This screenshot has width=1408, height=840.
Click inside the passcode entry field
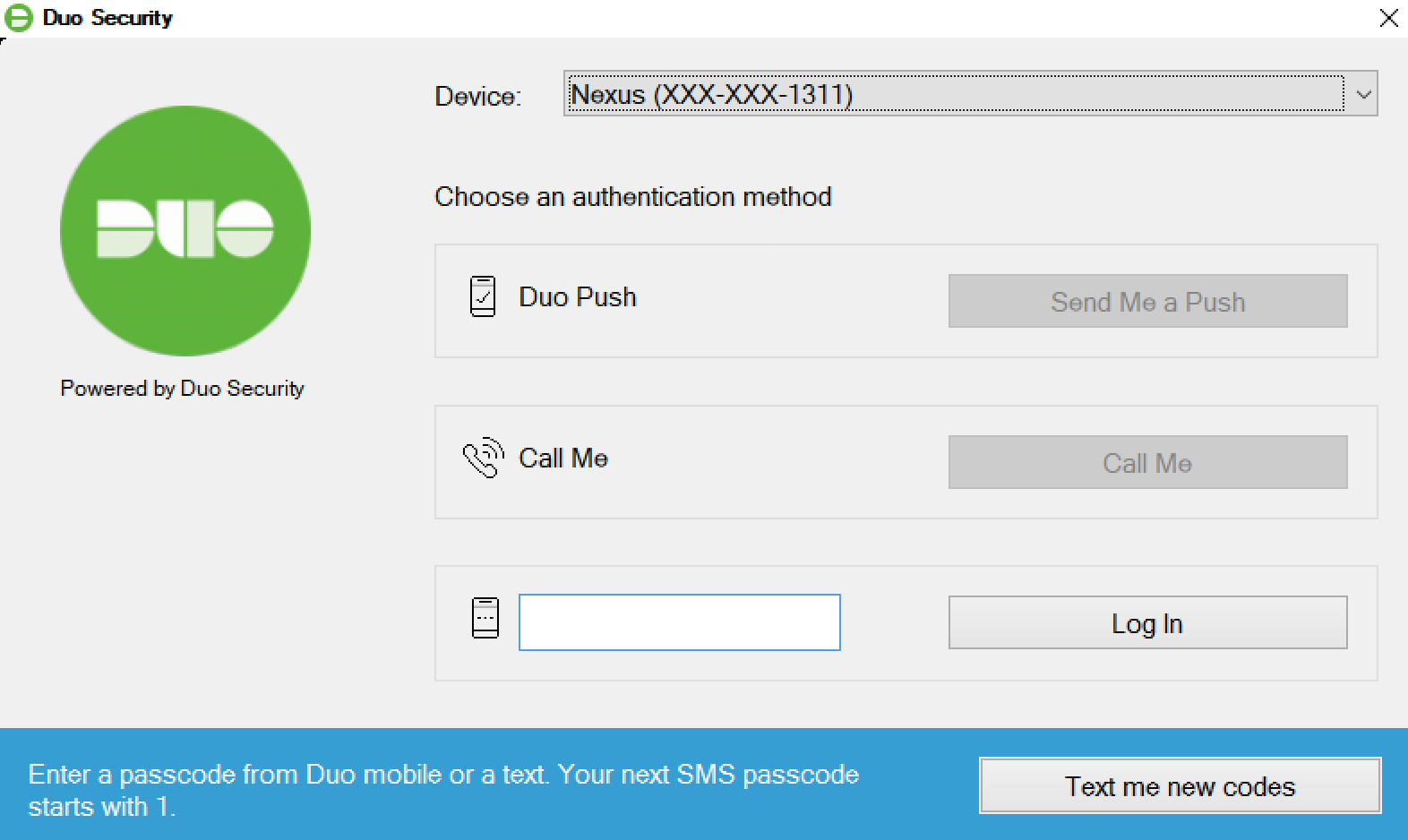(678, 621)
